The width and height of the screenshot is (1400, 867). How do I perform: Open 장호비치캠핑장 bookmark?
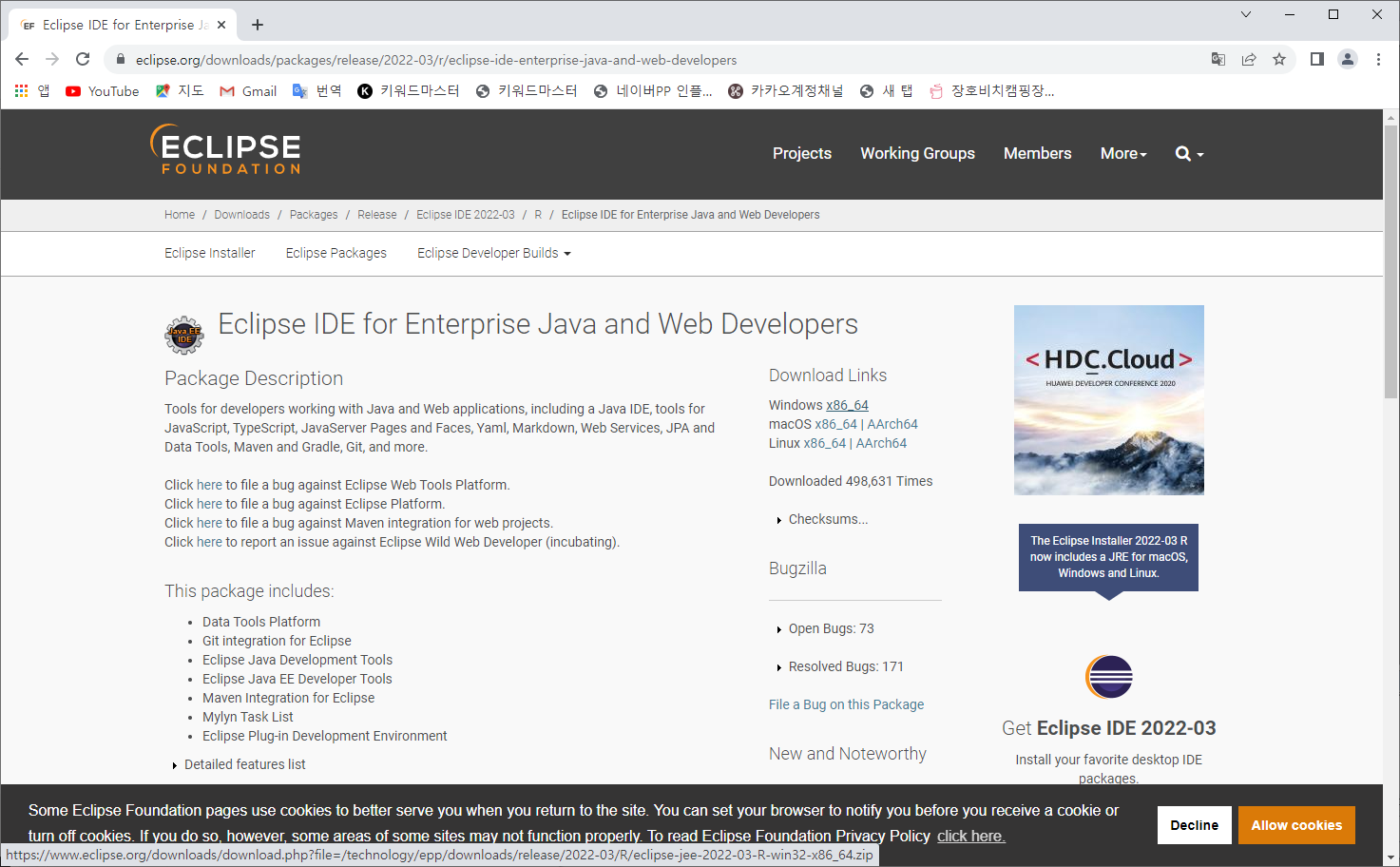(992, 91)
